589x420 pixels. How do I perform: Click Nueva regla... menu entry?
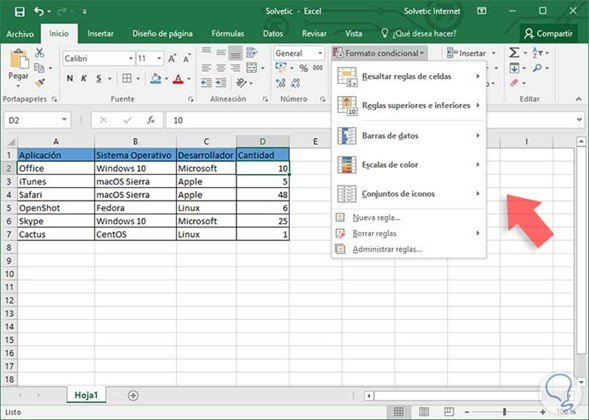(409, 218)
